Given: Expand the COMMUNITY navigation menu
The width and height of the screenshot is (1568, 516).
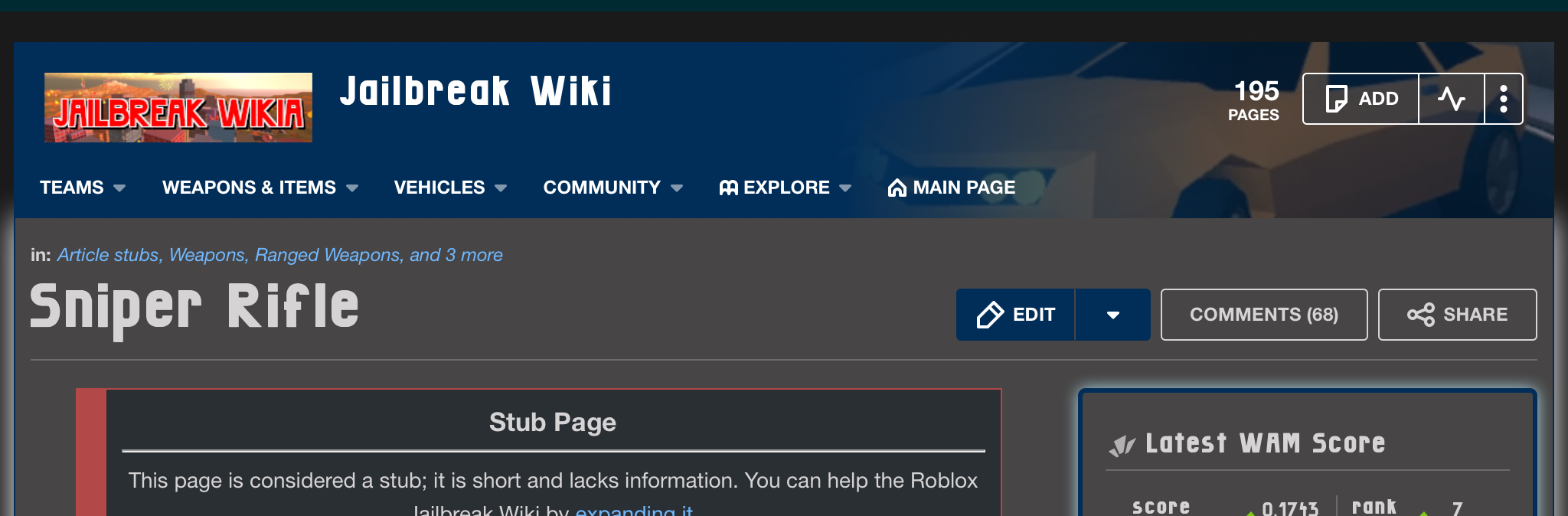Looking at the screenshot, I should tap(613, 188).
